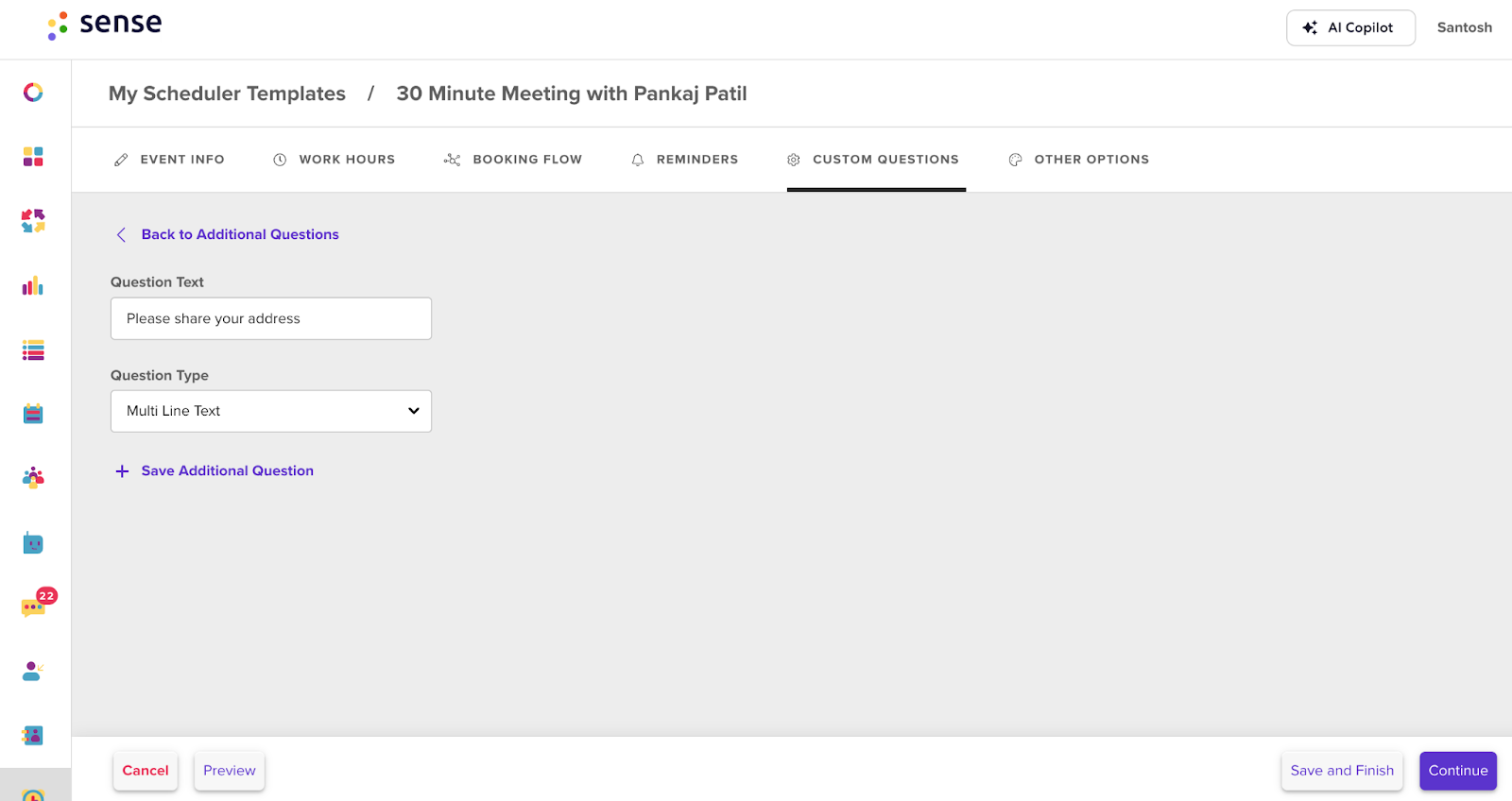Open the Booking Flow tab

(x=513, y=160)
